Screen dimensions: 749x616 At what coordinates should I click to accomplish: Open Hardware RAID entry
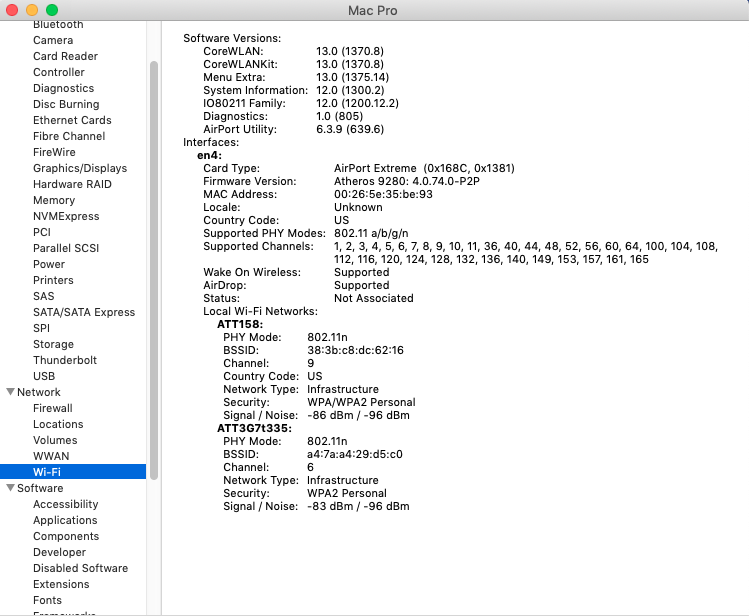tap(72, 184)
